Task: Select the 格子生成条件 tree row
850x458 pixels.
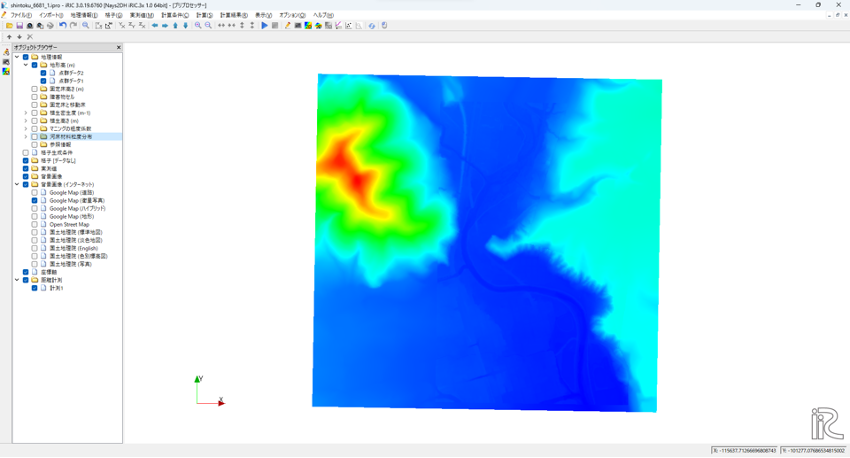Action: 56,153
